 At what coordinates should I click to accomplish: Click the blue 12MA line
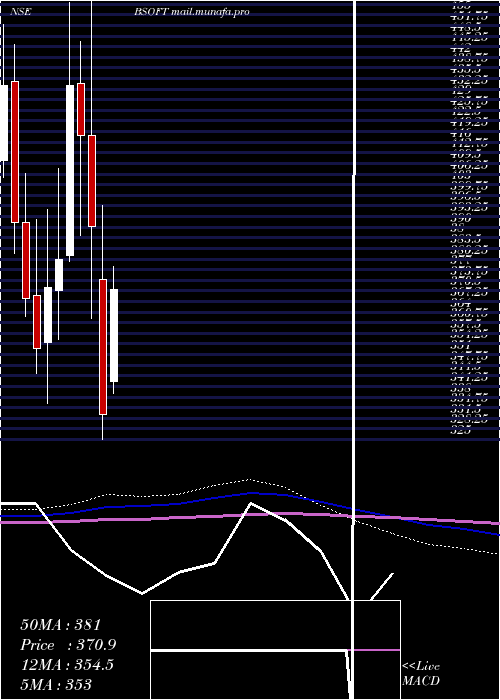pos(250,493)
